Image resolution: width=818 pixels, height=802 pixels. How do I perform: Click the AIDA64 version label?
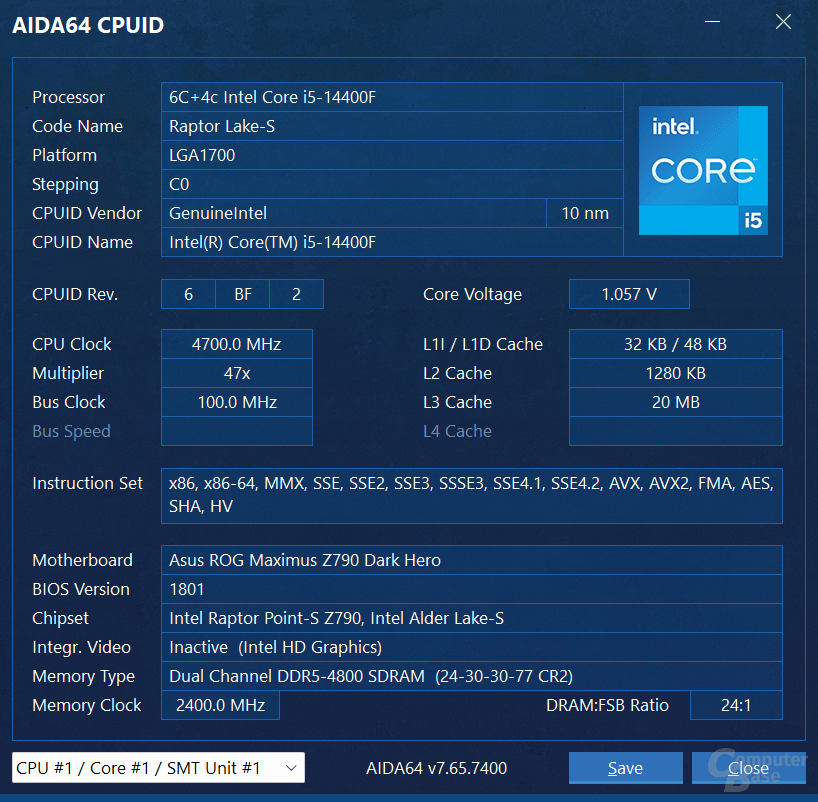(437, 767)
